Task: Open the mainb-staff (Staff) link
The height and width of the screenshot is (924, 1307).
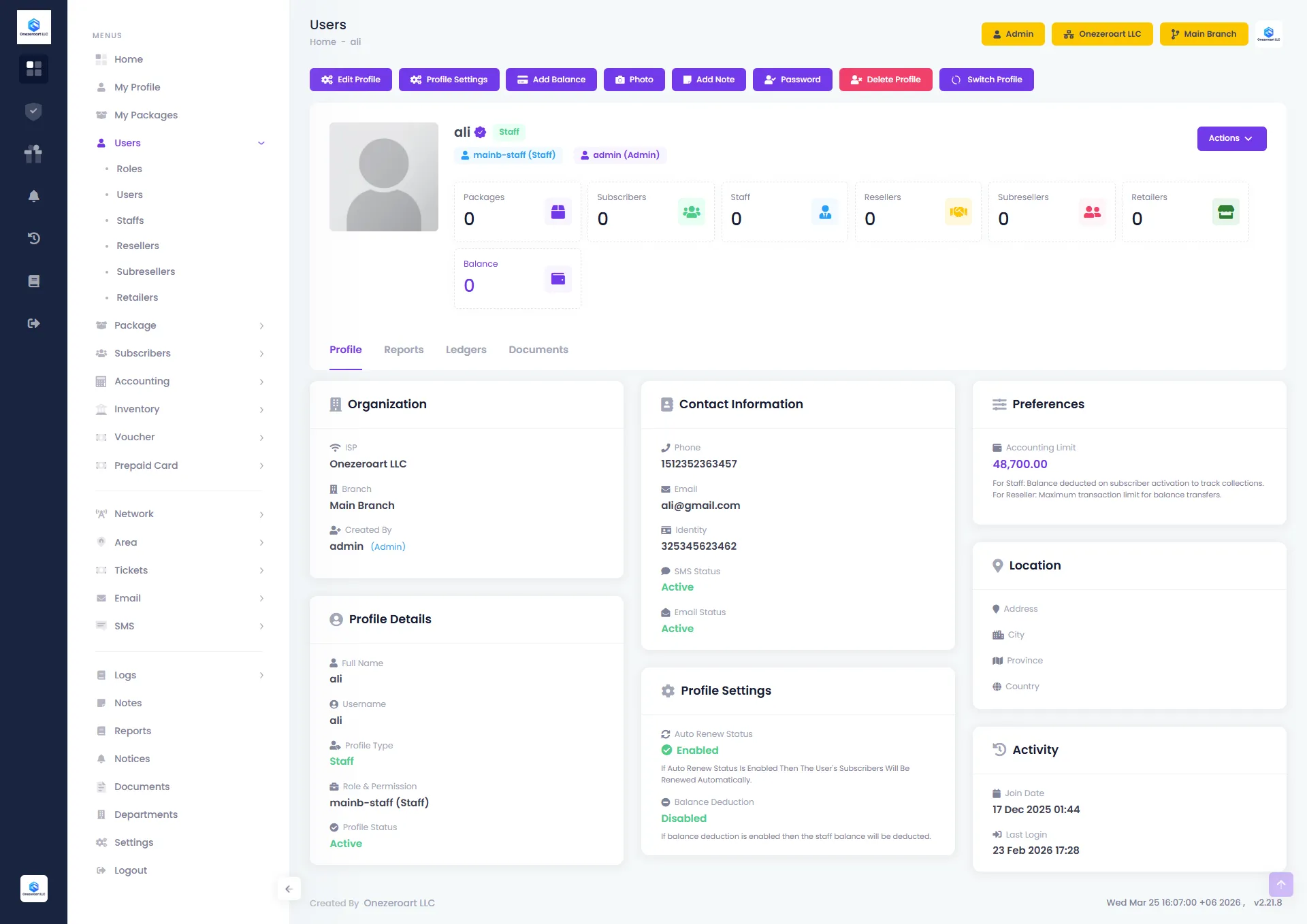Action: [x=509, y=154]
